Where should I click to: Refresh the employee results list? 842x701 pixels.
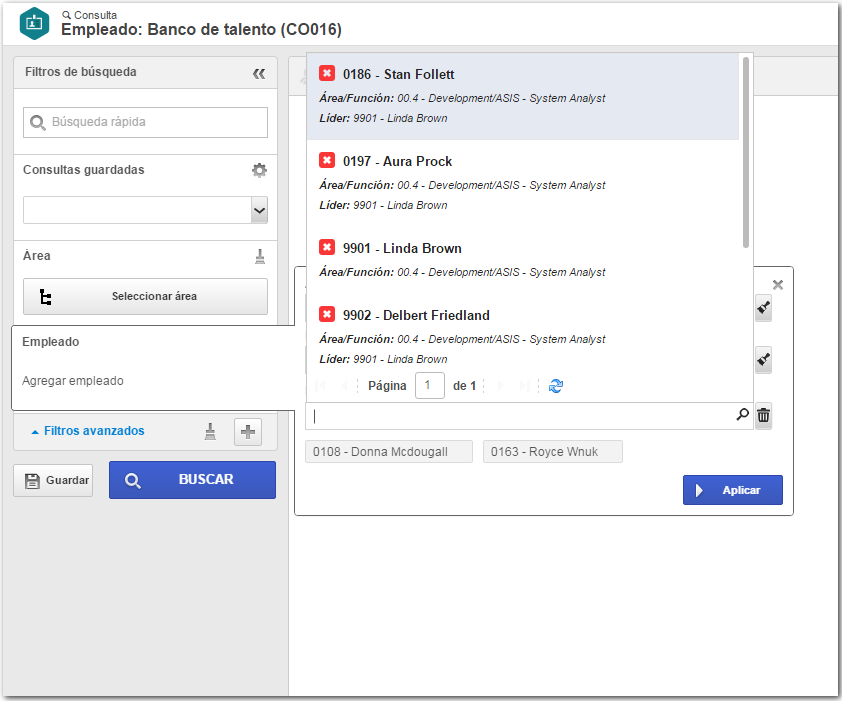click(x=556, y=386)
